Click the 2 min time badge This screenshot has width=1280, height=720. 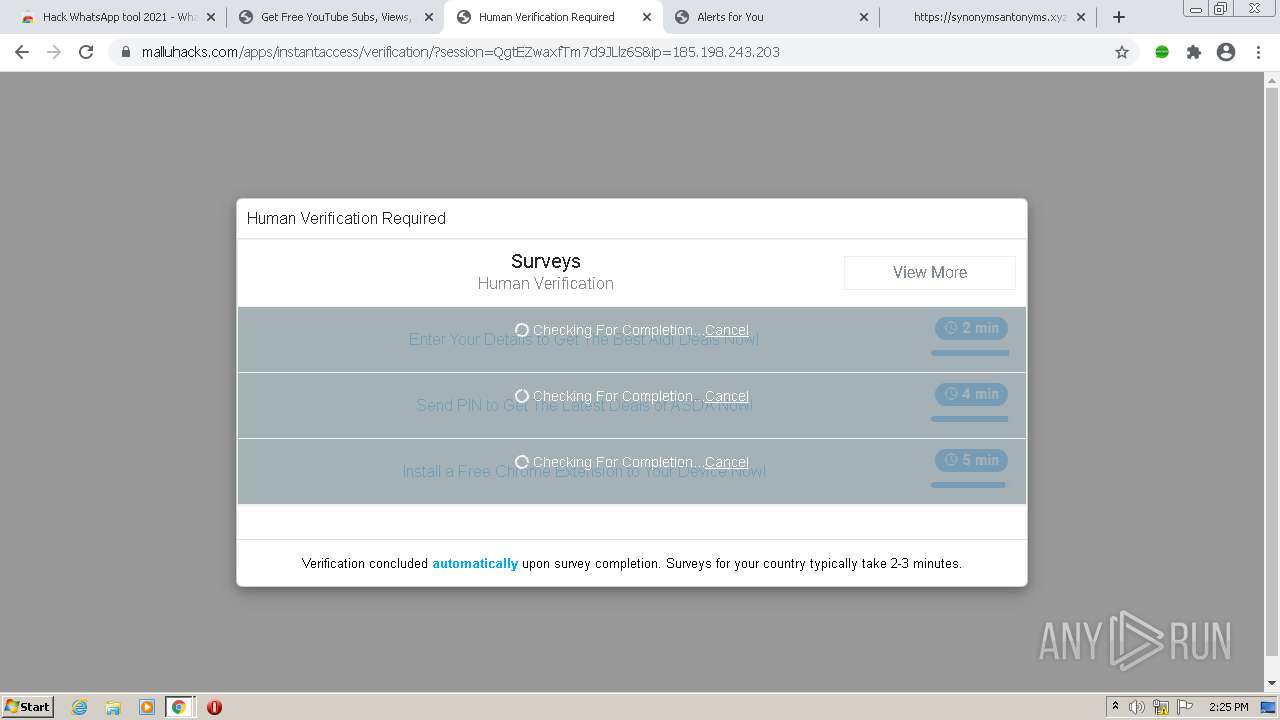971,328
